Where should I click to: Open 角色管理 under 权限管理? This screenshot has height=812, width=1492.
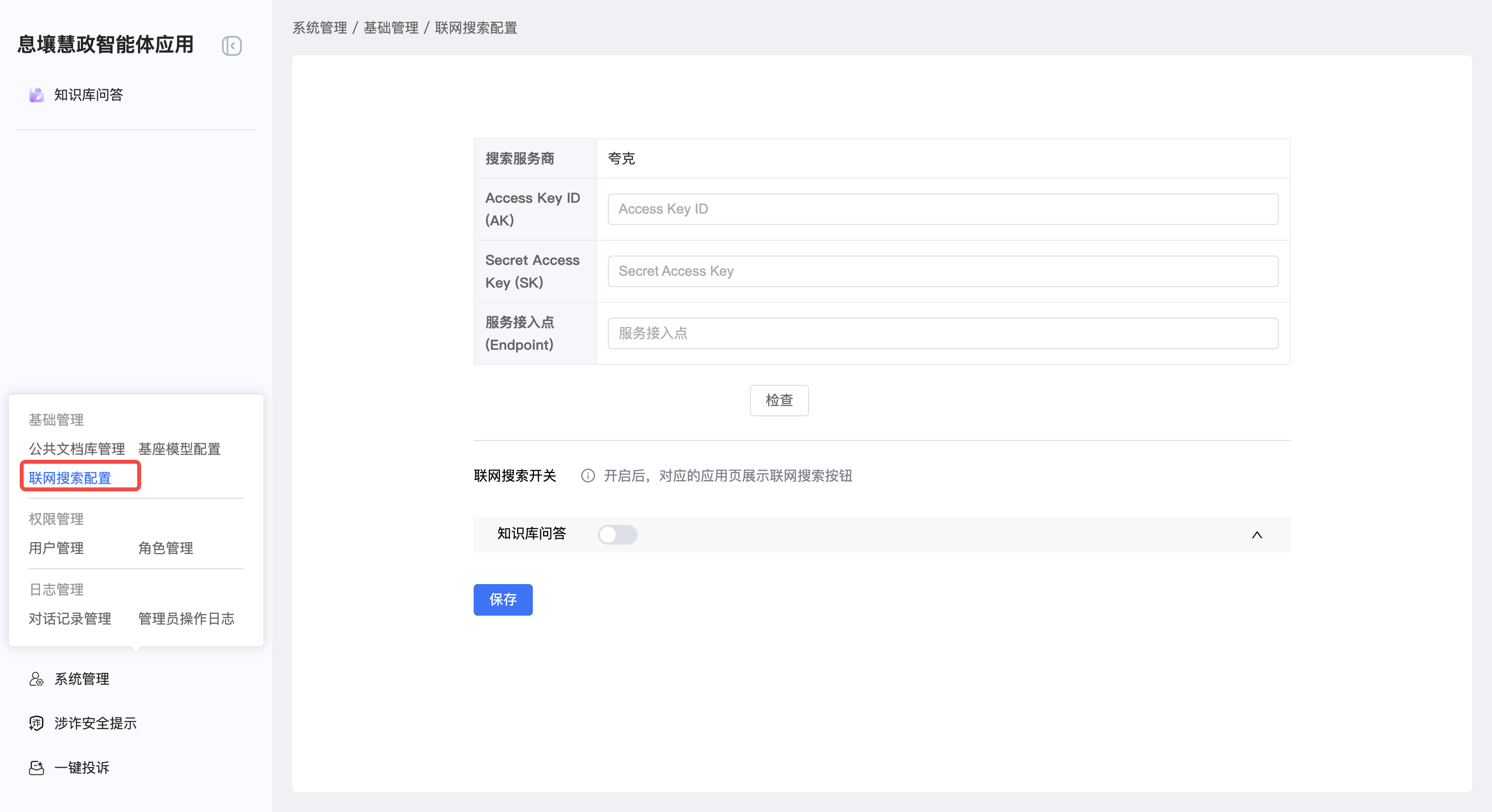click(166, 548)
